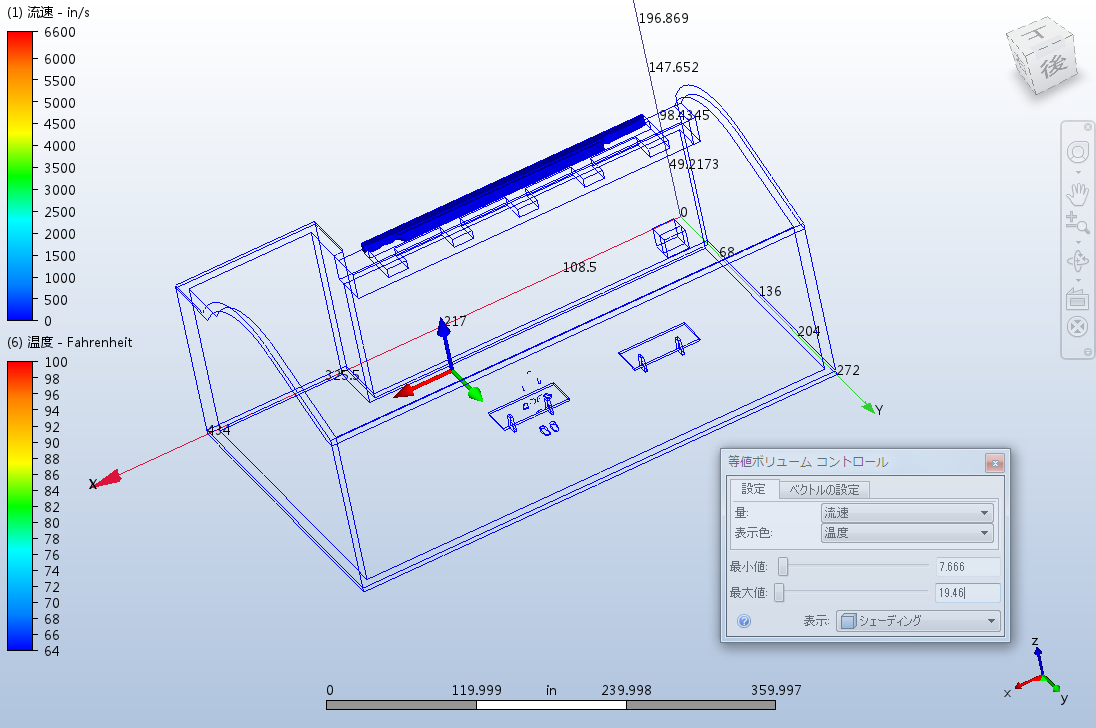Click the 147.652 Z-axis value
1096x728 pixels.
[x=674, y=67]
